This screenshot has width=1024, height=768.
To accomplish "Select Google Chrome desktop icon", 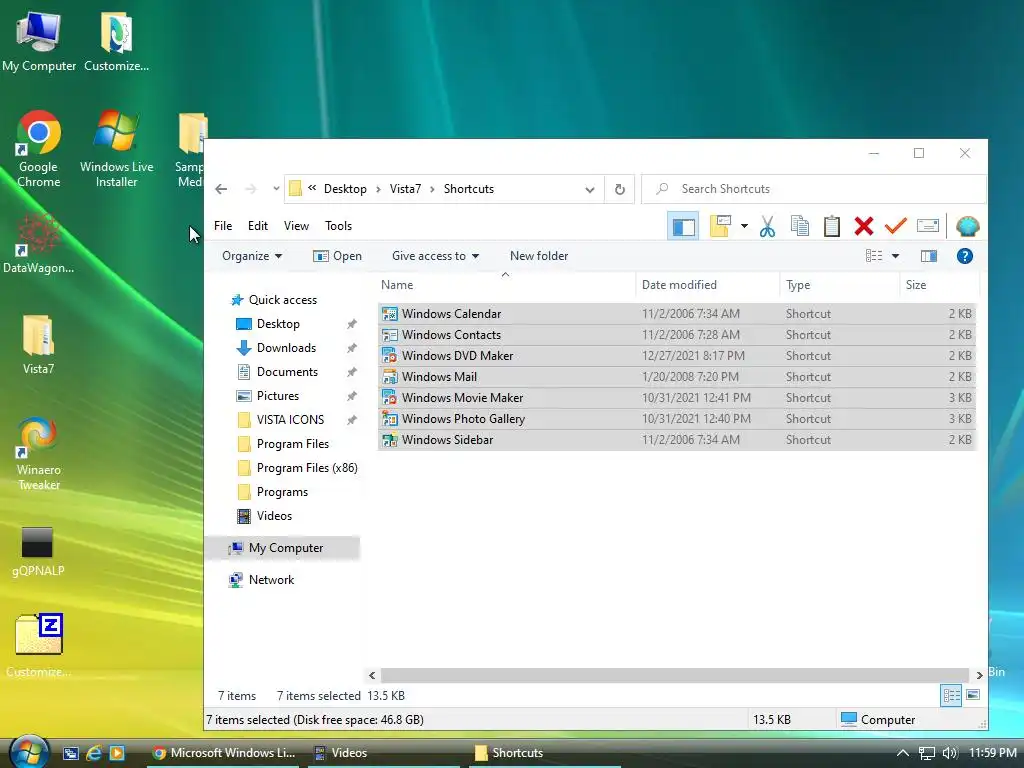I will 39,149.
